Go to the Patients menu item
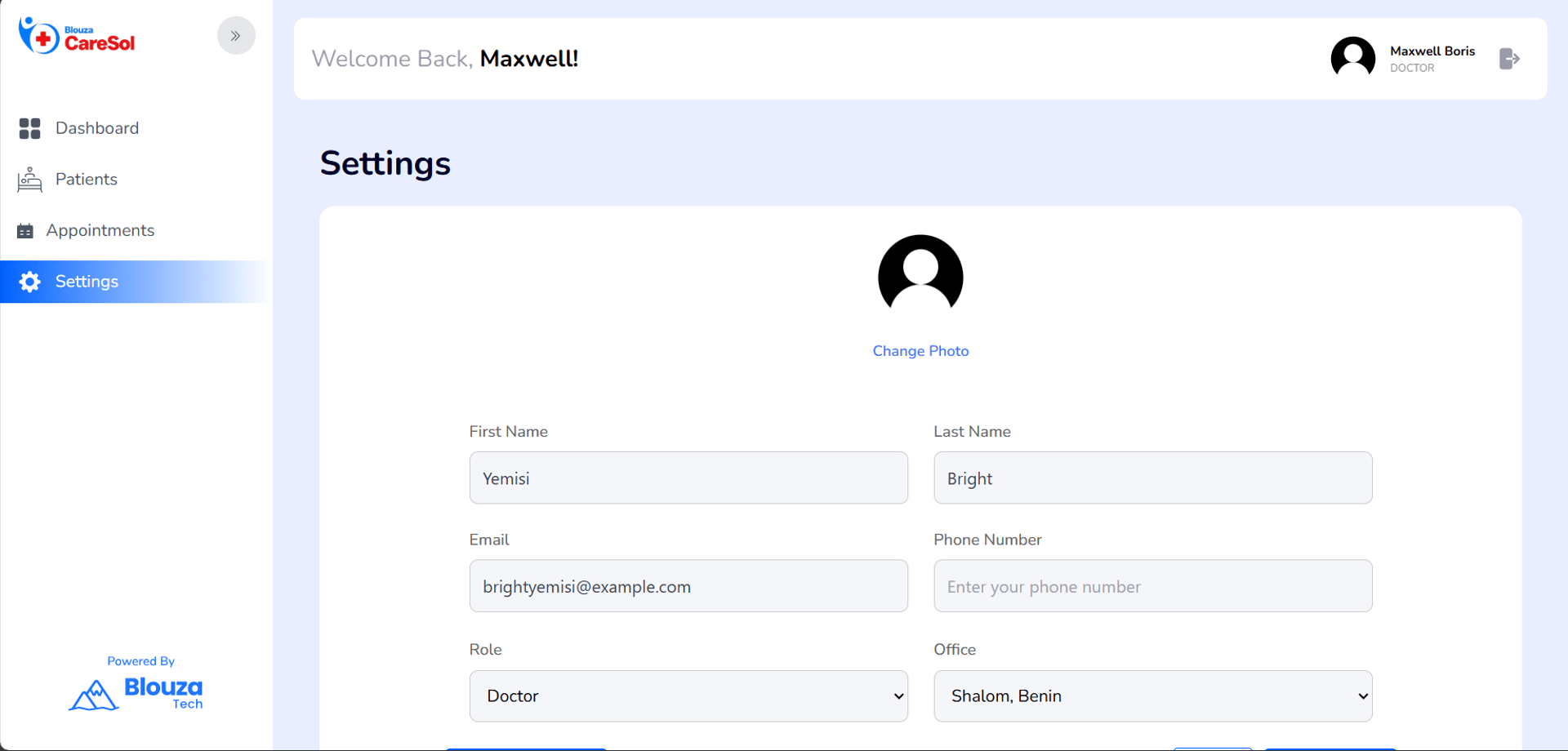The image size is (1568, 751). tap(87, 180)
